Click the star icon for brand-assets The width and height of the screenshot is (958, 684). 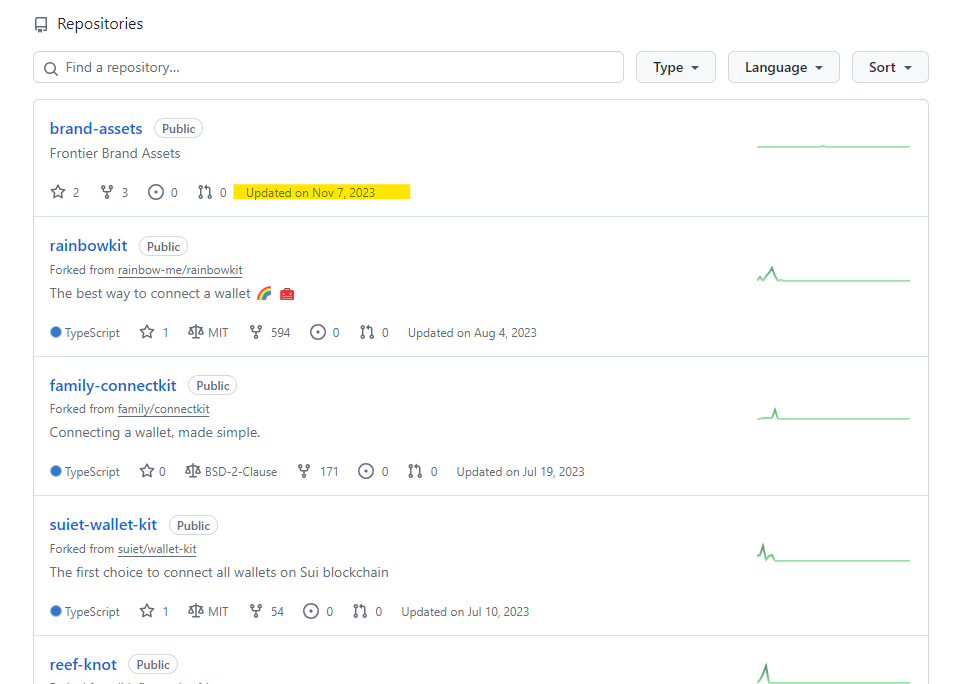58,192
